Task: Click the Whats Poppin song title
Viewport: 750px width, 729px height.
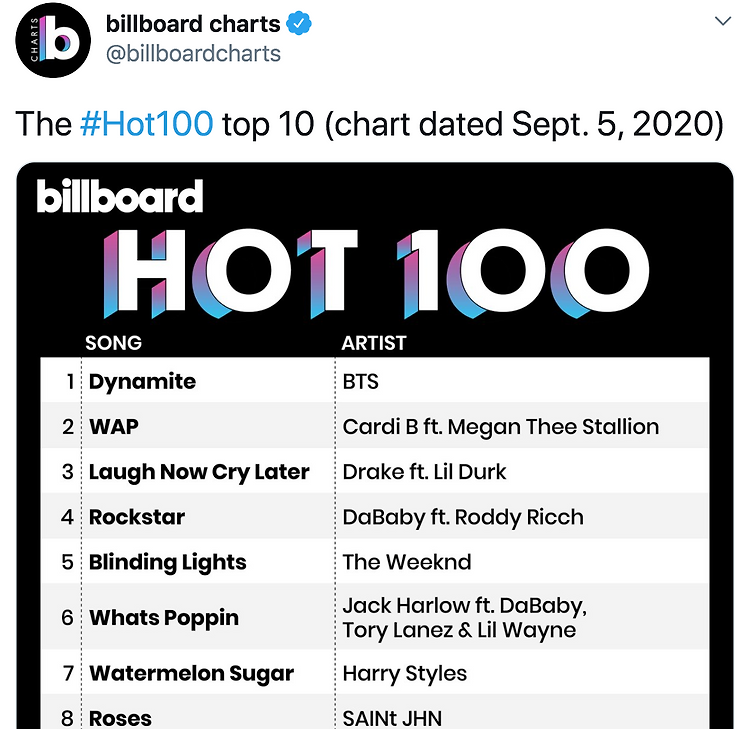Action: [x=164, y=618]
